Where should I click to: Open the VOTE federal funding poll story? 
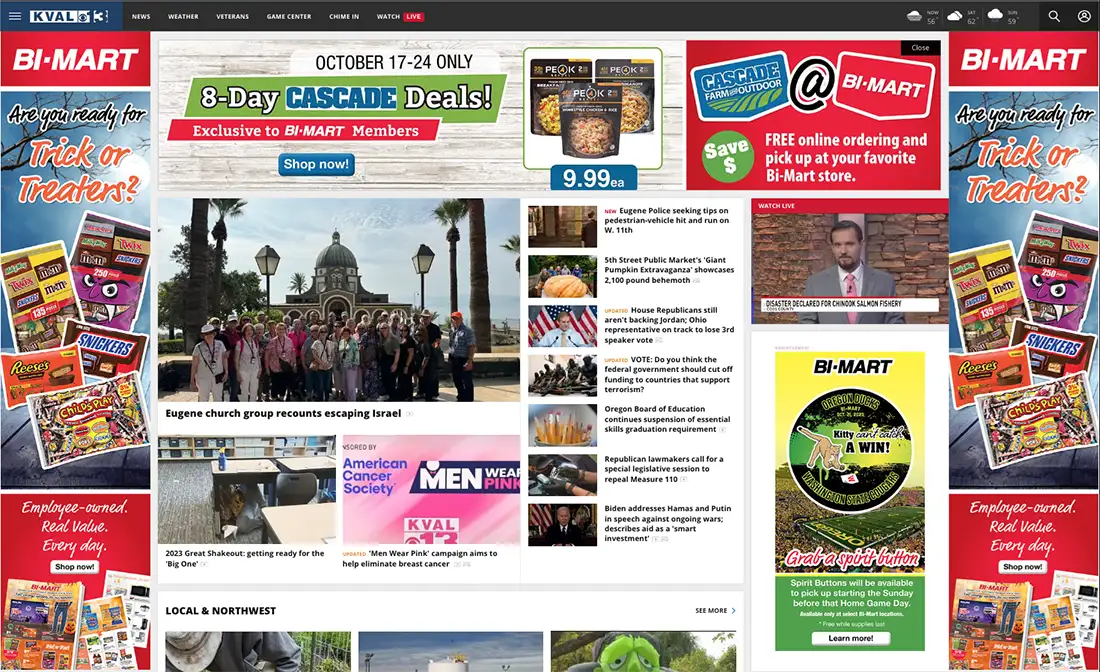click(x=669, y=375)
